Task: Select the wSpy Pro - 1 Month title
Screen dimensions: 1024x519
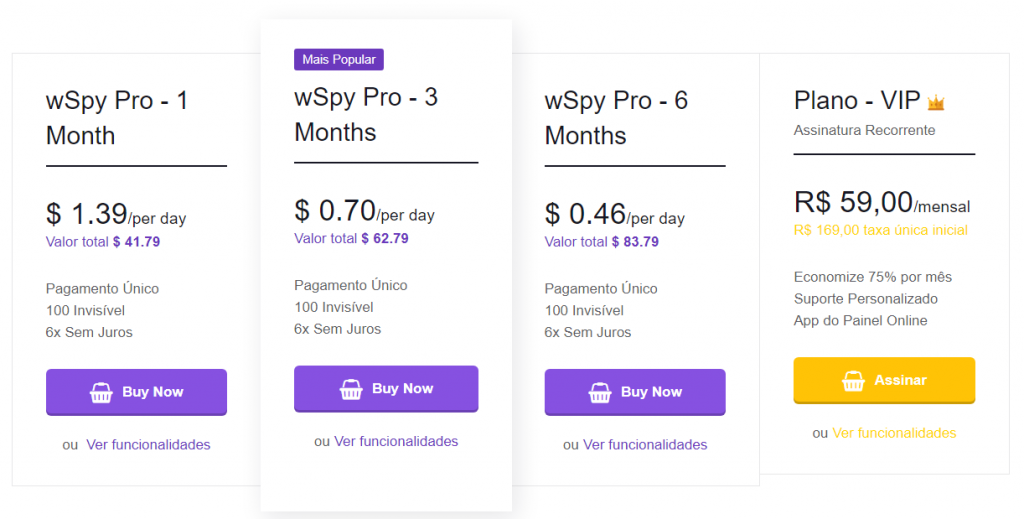Action: (117, 118)
